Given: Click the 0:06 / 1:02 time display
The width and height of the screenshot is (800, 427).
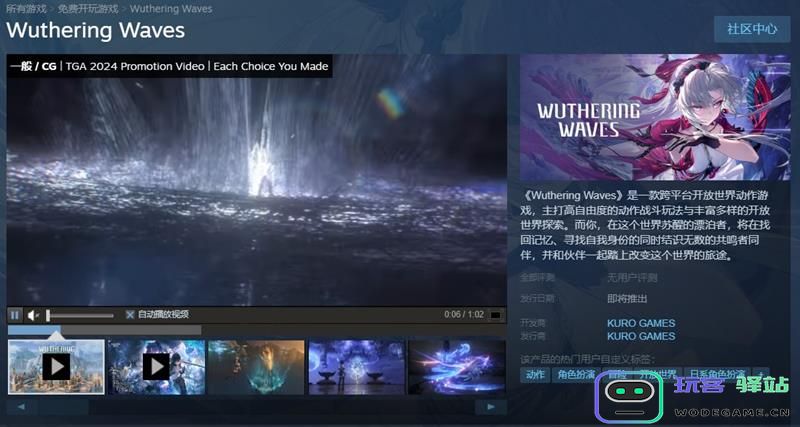Looking at the screenshot, I should (x=464, y=314).
